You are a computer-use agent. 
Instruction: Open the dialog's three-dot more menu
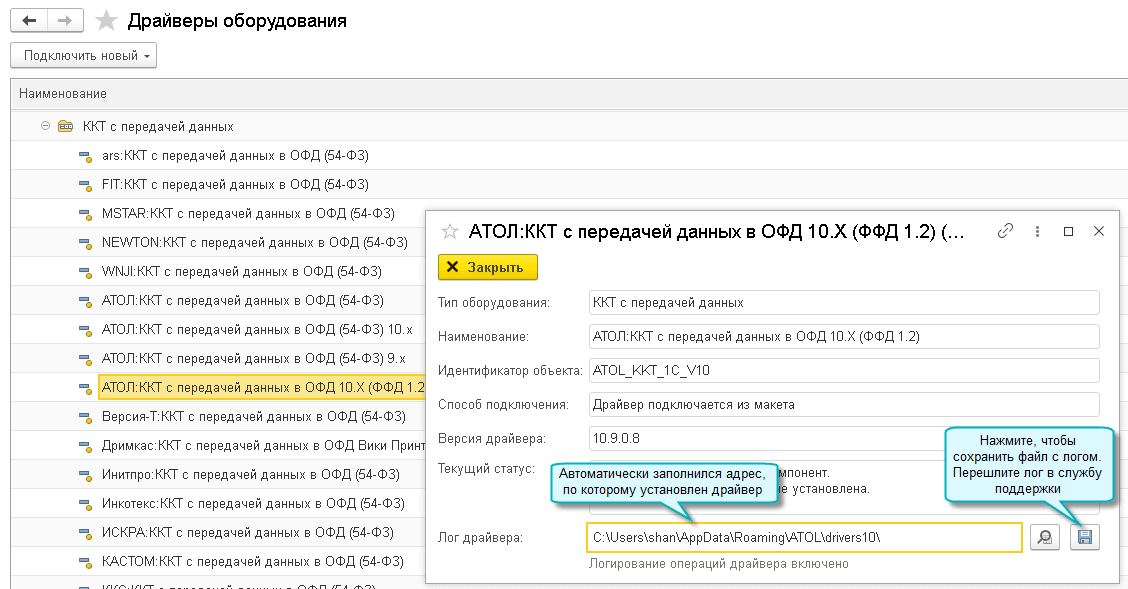[1039, 231]
